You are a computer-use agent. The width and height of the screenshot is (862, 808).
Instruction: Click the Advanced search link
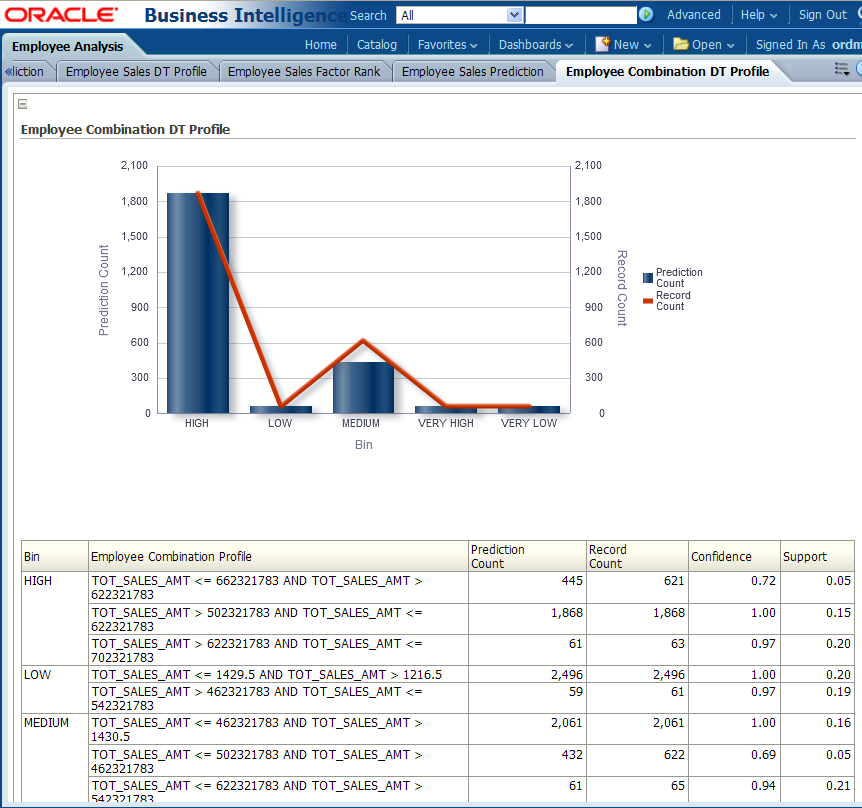[693, 15]
